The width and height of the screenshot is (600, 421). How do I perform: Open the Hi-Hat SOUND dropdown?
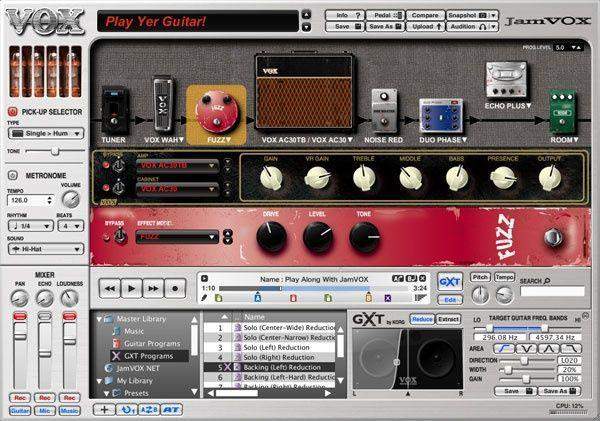click(46, 249)
